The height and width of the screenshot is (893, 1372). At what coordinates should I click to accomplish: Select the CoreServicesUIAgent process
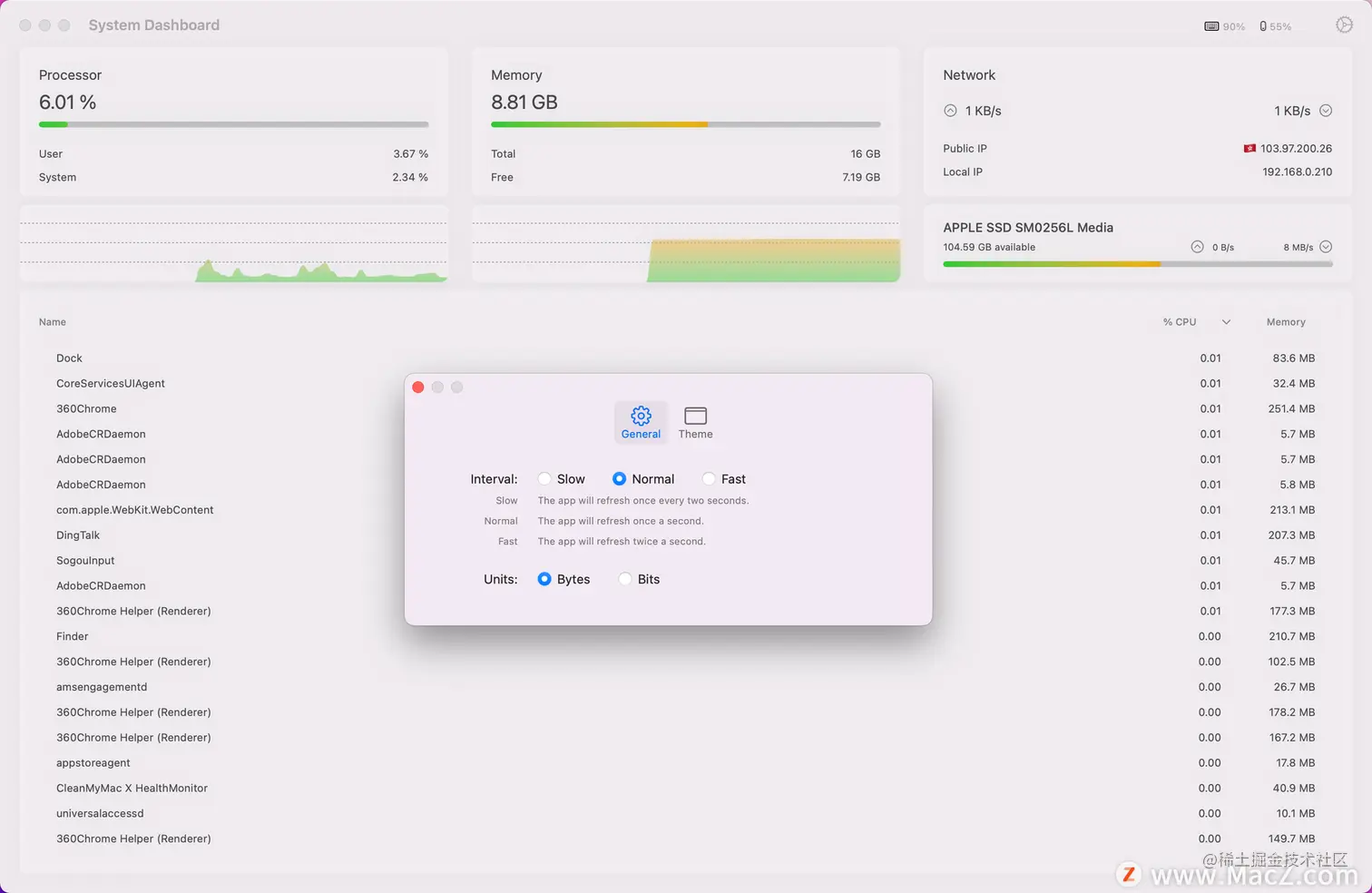coord(686,384)
